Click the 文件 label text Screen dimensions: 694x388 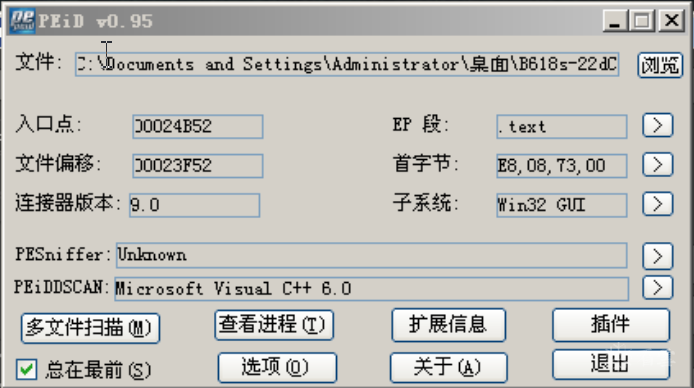(39, 63)
